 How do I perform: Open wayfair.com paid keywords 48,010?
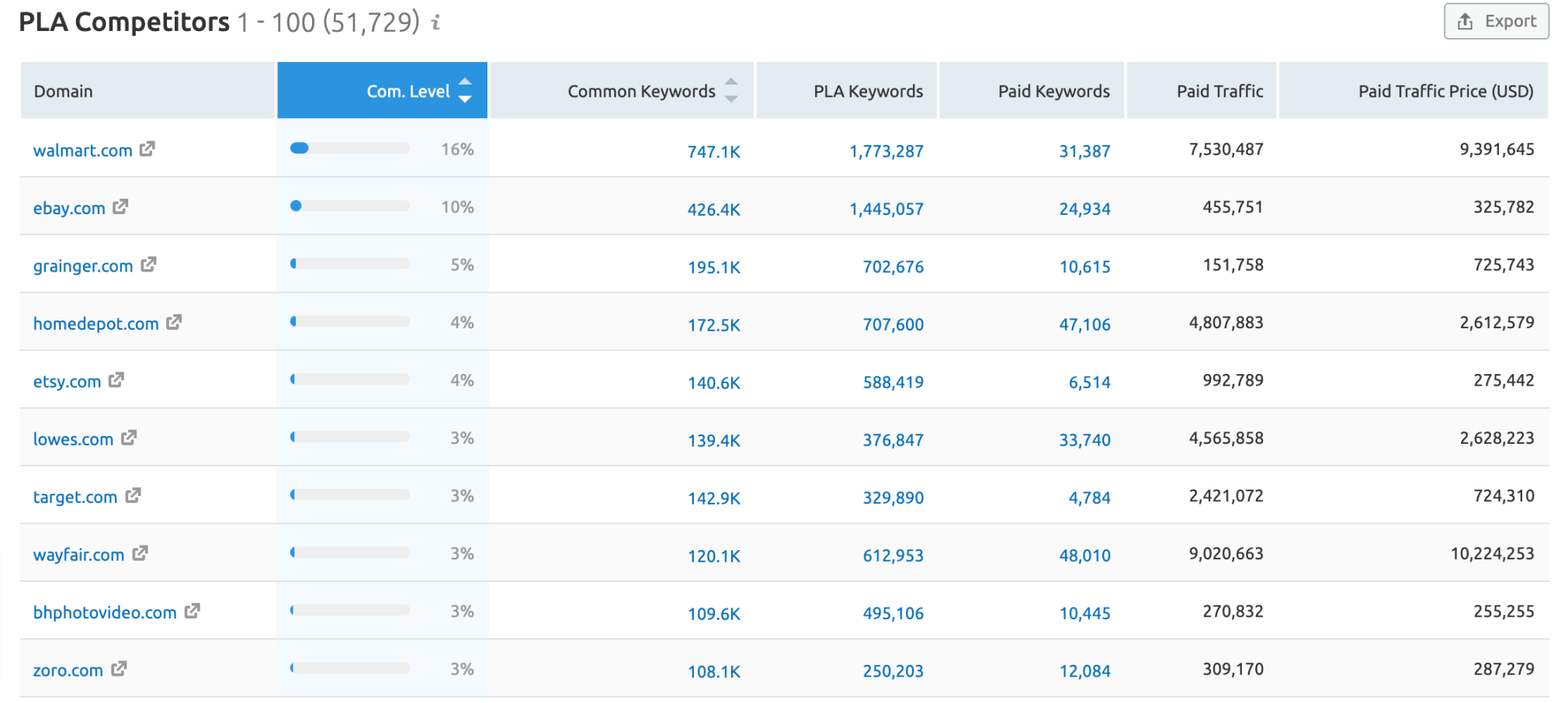pyautogui.click(x=1085, y=556)
